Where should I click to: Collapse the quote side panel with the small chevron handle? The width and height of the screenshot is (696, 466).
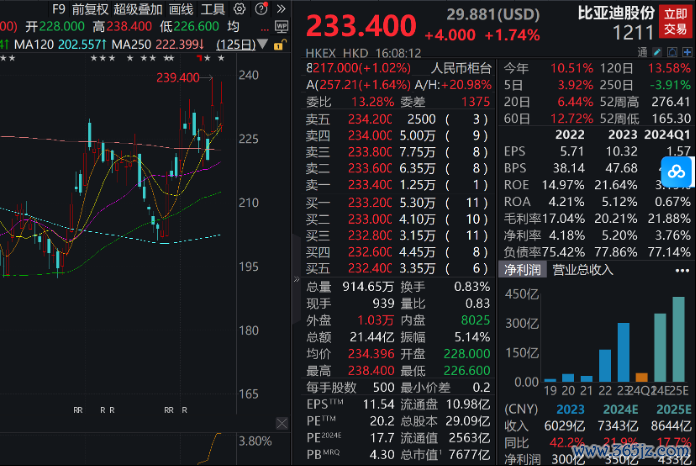click(x=296, y=280)
